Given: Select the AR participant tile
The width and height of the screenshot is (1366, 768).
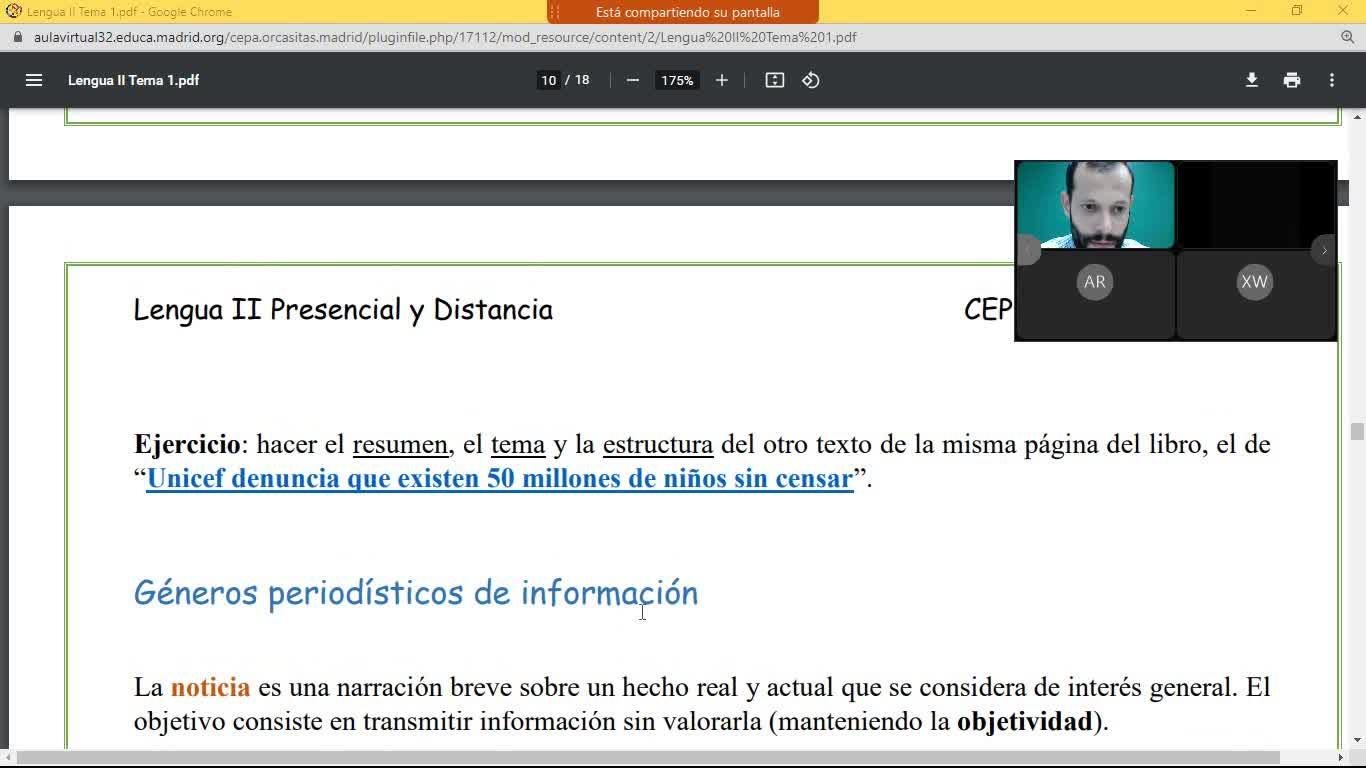Looking at the screenshot, I should pos(1095,295).
